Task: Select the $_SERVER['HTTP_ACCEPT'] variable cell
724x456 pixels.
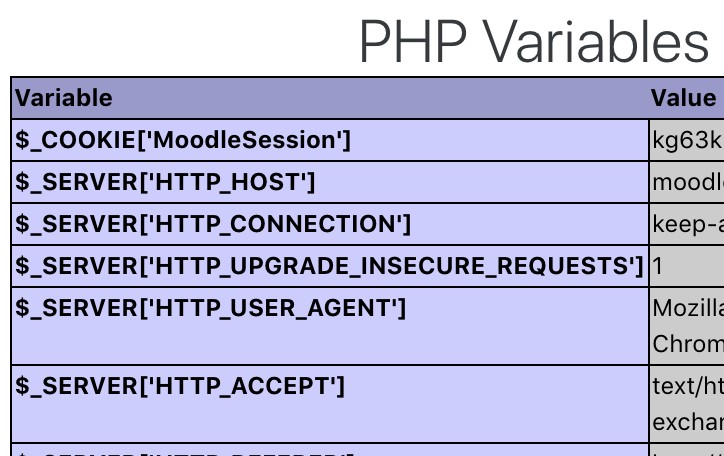Action: click(x=179, y=386)
